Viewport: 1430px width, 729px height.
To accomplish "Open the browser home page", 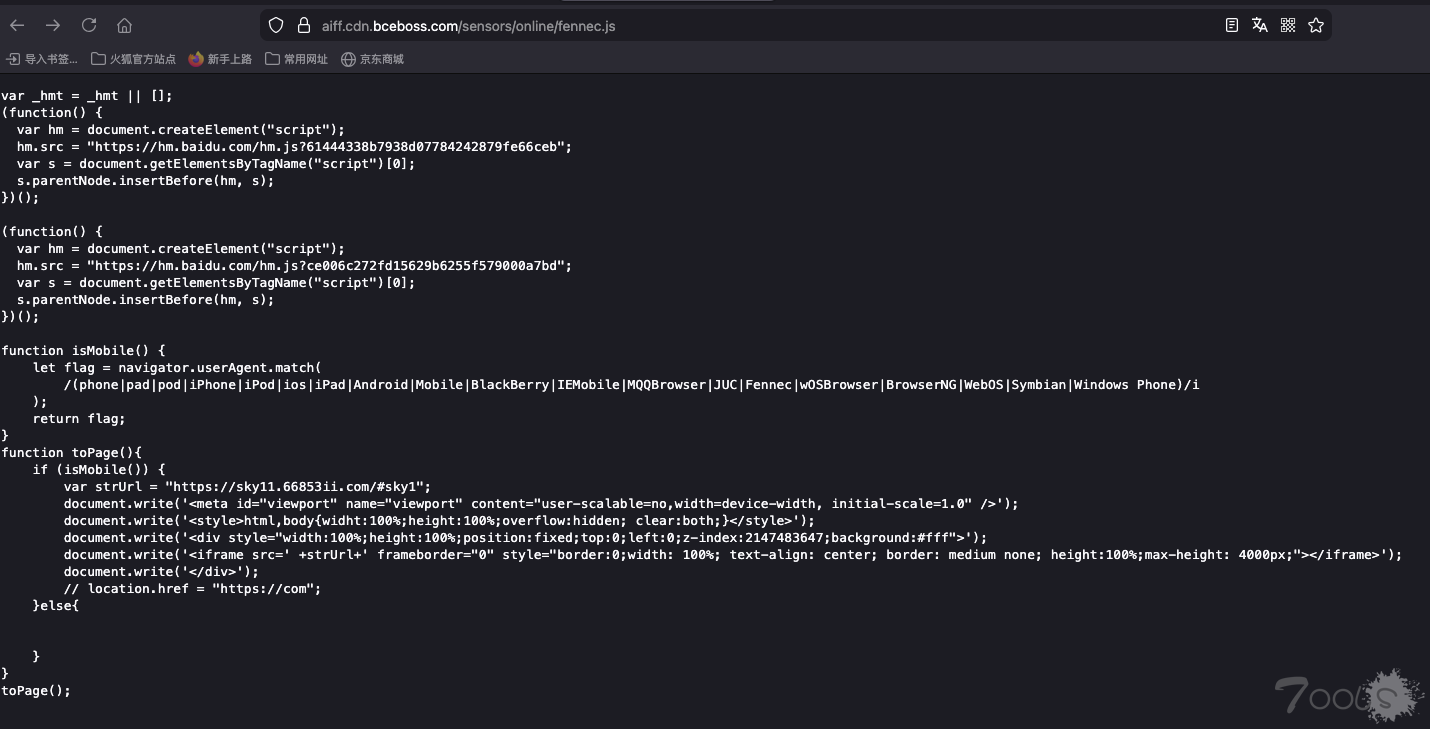I will (x=124, y=25).
